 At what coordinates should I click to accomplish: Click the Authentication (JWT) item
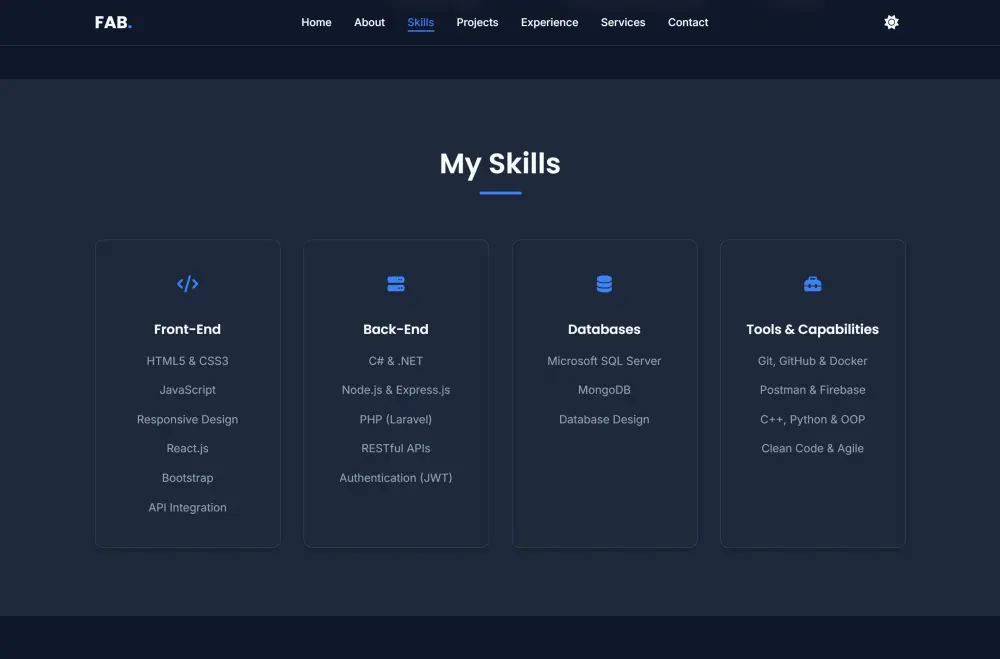point(395,478)
